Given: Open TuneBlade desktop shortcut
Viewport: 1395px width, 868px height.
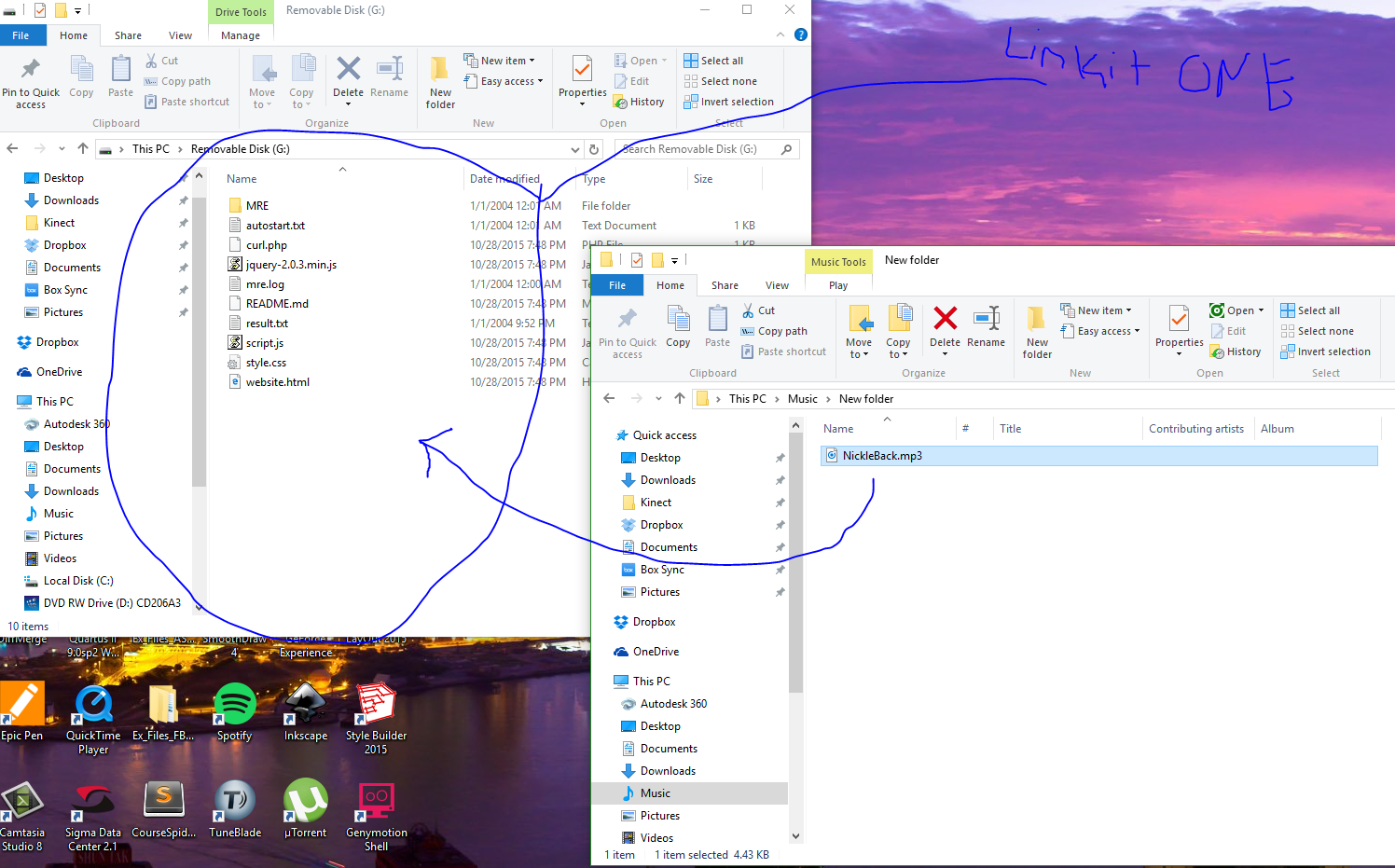Looking at the screenshot, I should point(235,809).
